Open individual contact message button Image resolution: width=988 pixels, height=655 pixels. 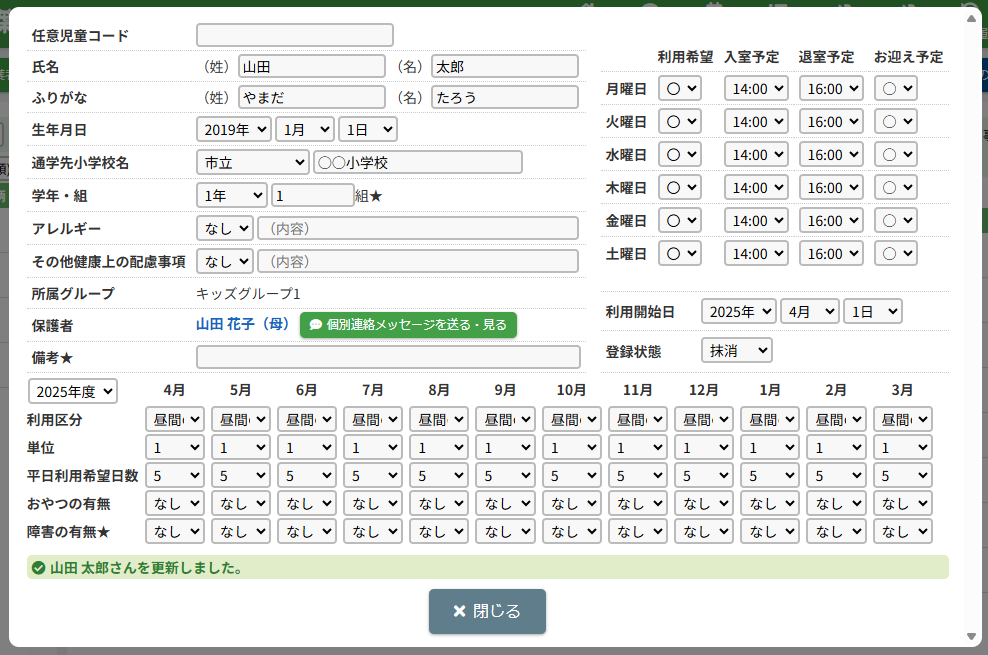[408, 325]
